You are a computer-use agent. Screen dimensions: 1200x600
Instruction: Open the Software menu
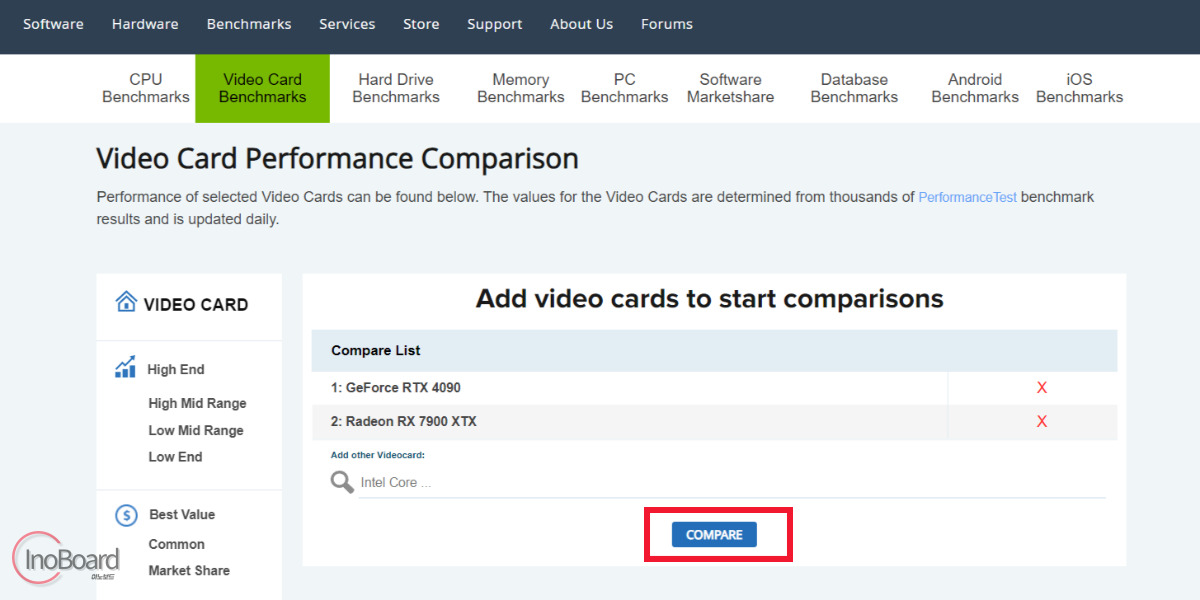(53, 24)
